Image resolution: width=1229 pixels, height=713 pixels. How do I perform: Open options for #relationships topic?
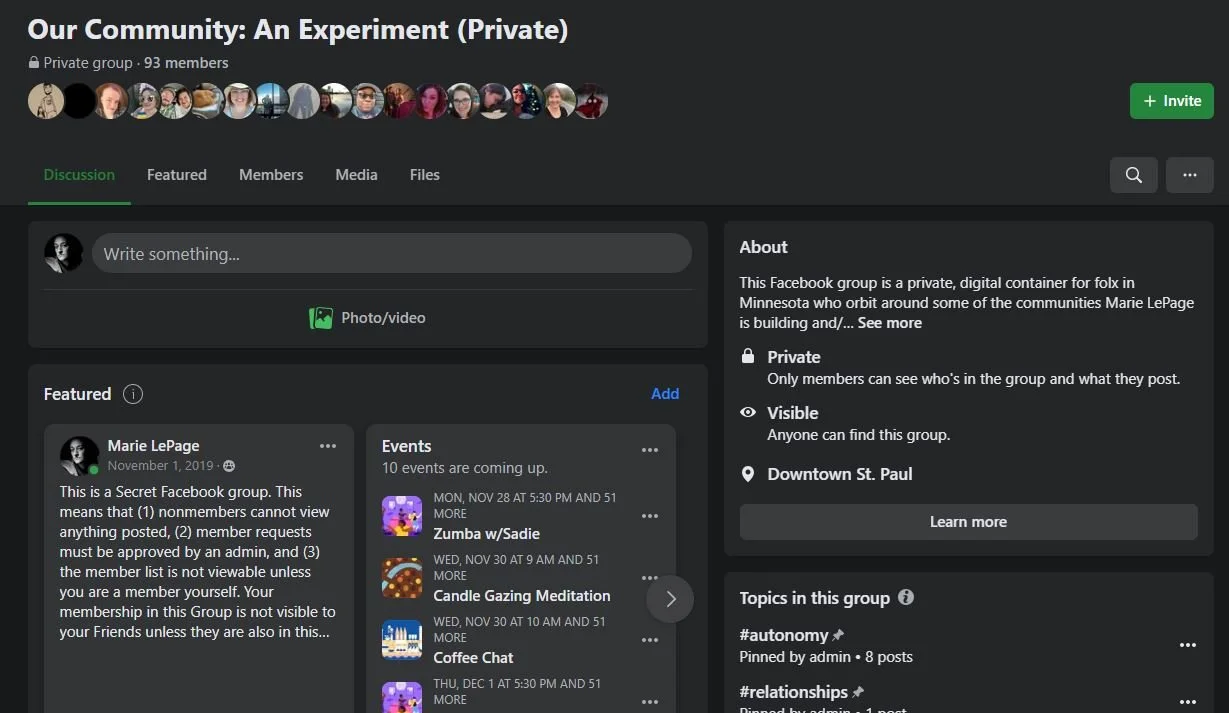coord(1188,702)
